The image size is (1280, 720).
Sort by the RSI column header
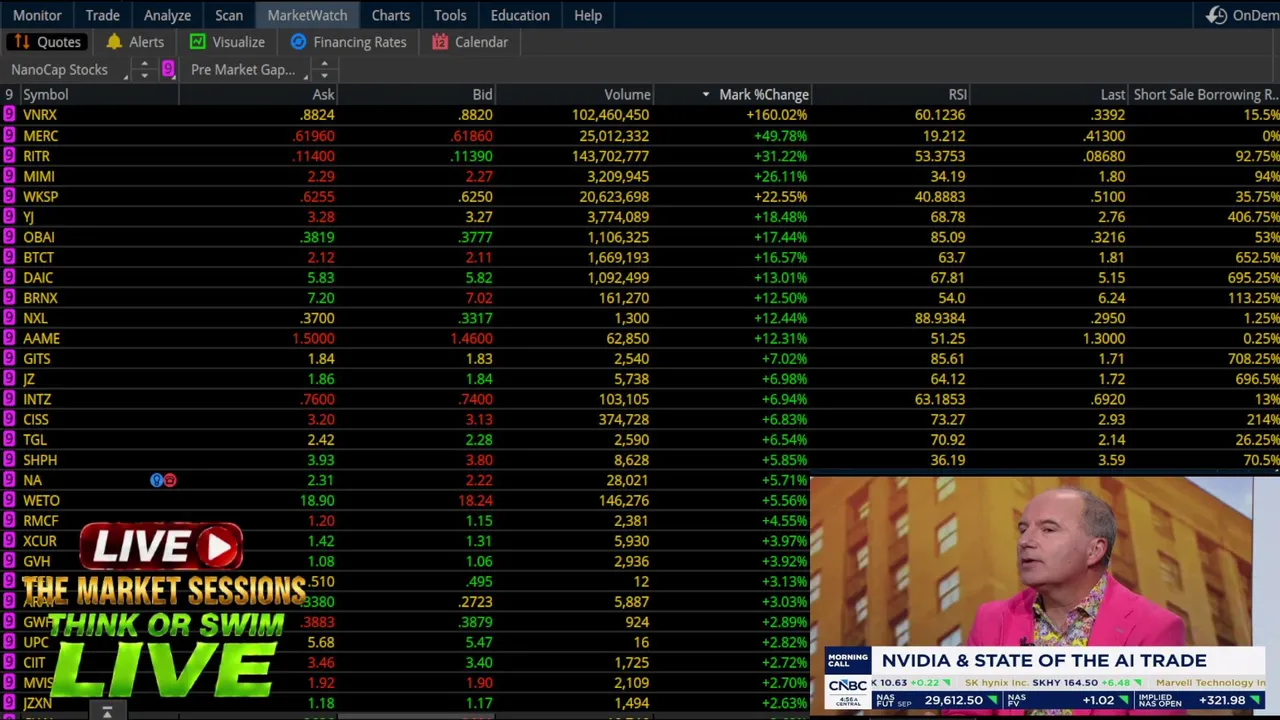890,94
